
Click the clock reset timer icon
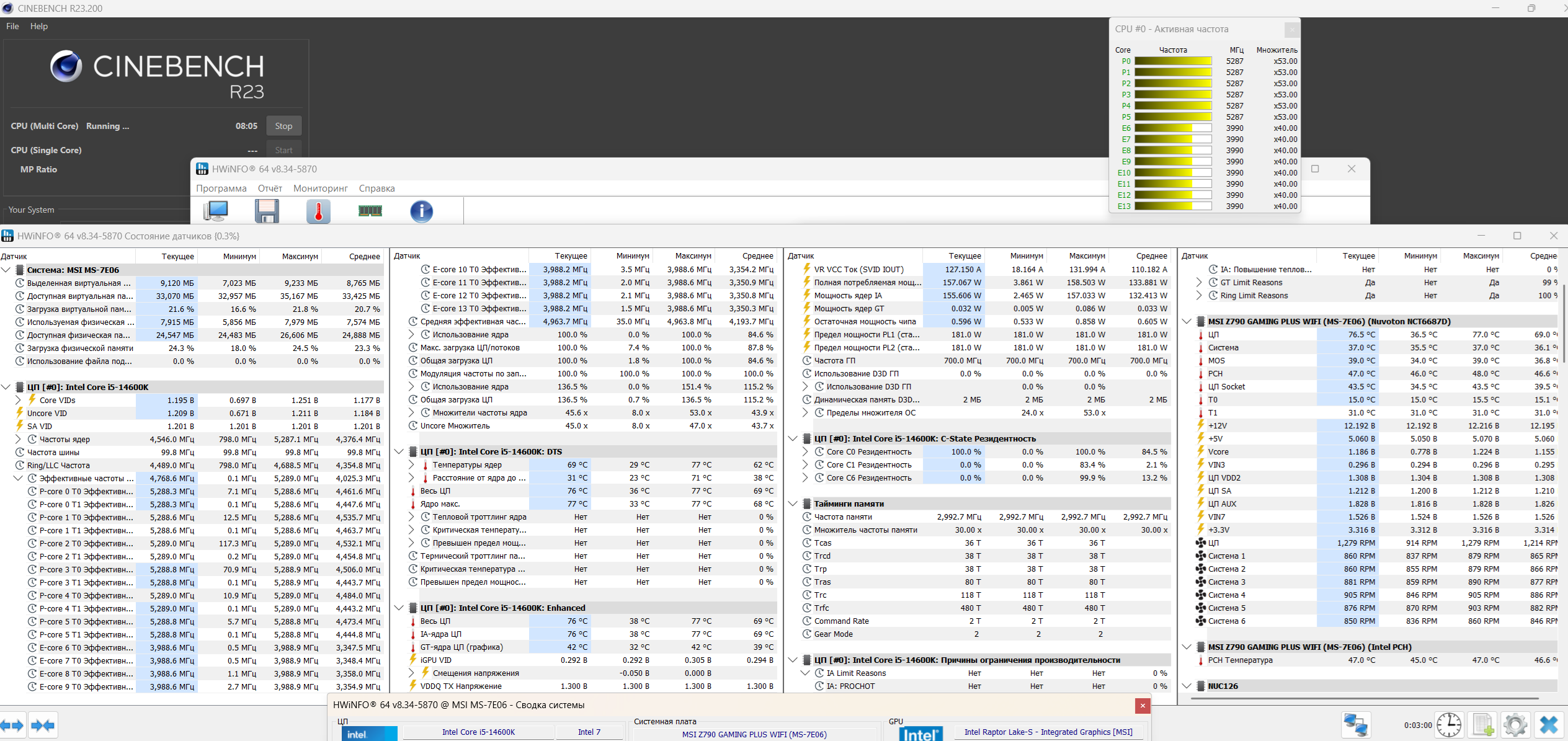(x=1449, y=725)
